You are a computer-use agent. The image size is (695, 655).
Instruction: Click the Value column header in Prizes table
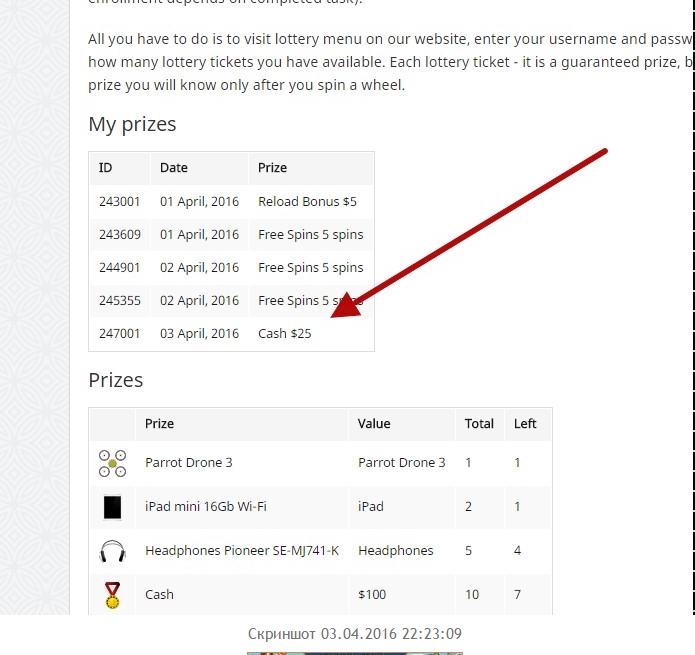click(374, 424)
